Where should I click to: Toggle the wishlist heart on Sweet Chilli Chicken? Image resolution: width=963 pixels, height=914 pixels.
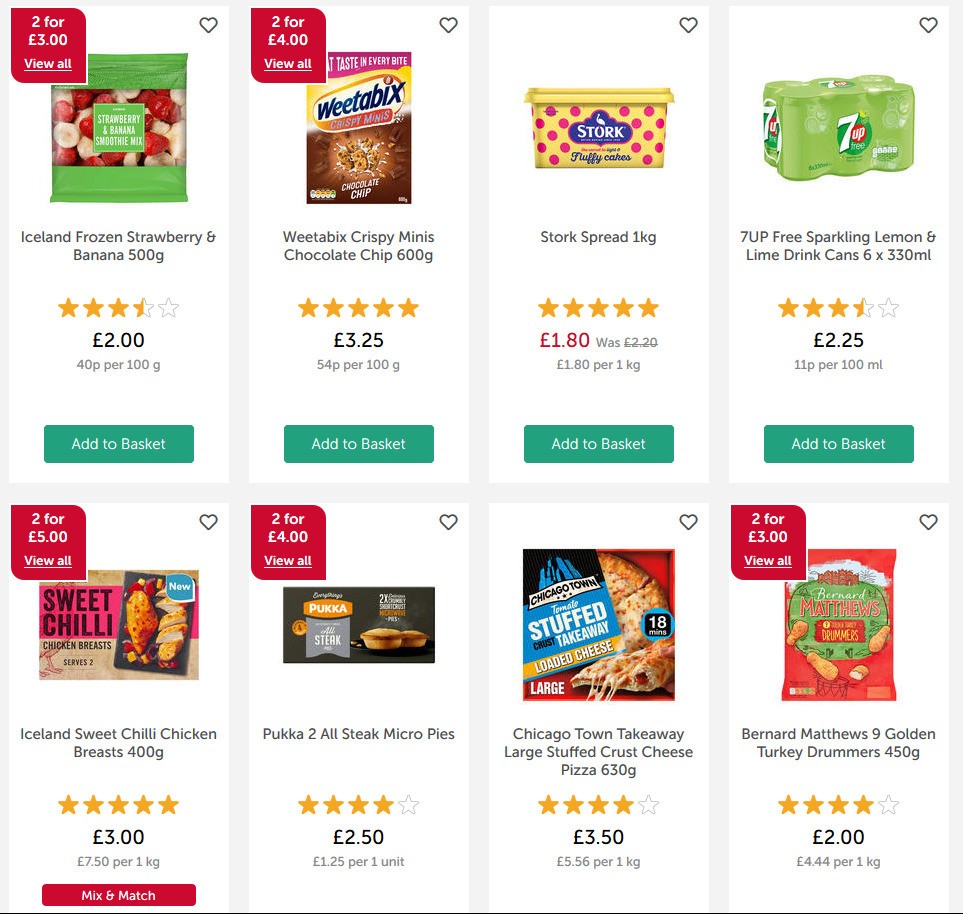pyautogui.click(x=208, y=522)
